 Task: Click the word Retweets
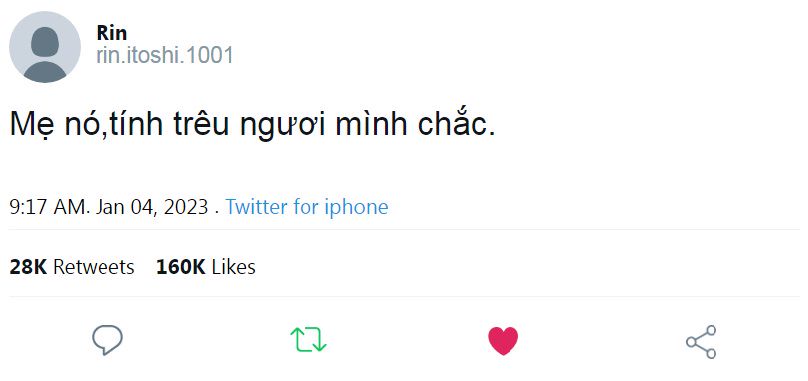click(94, 267)
